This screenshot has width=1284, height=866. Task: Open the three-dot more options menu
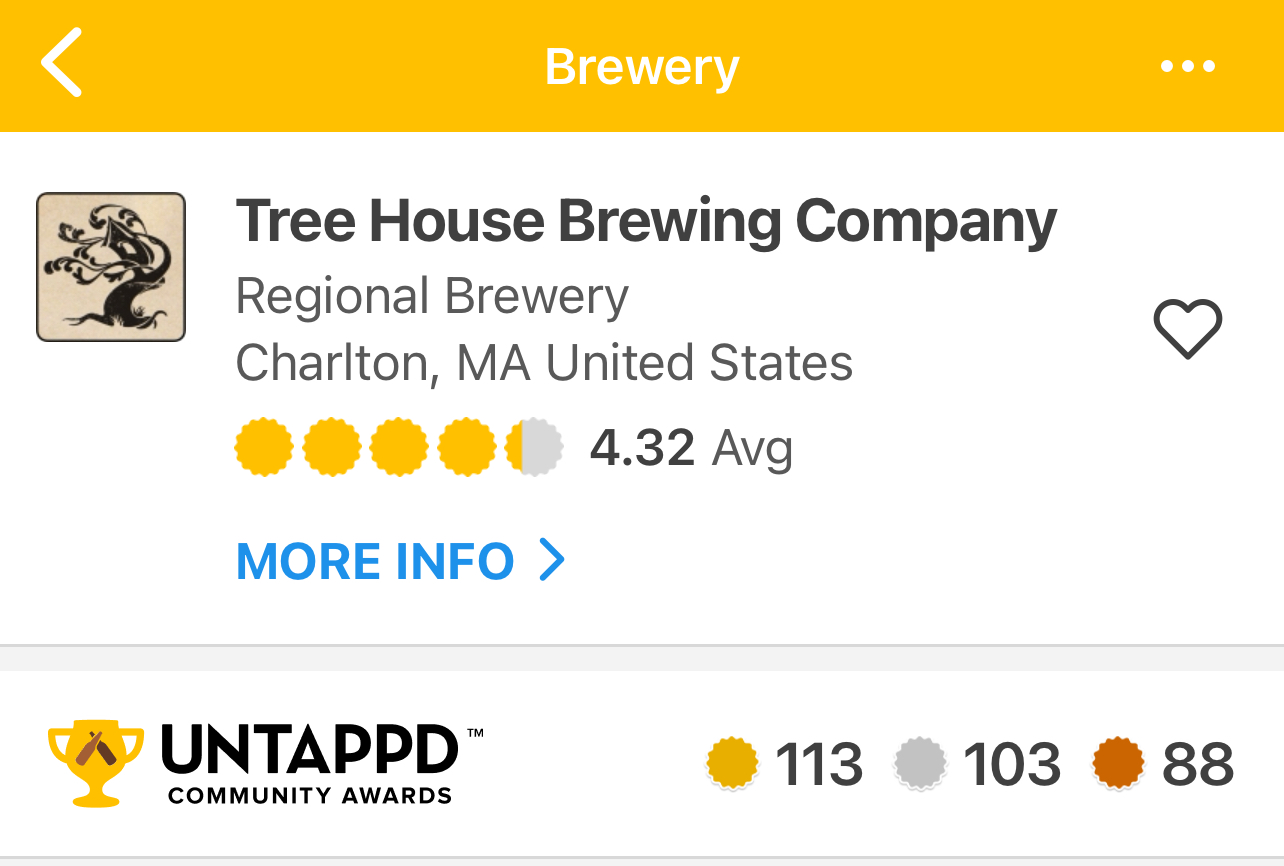click(x=1187, y=67)
